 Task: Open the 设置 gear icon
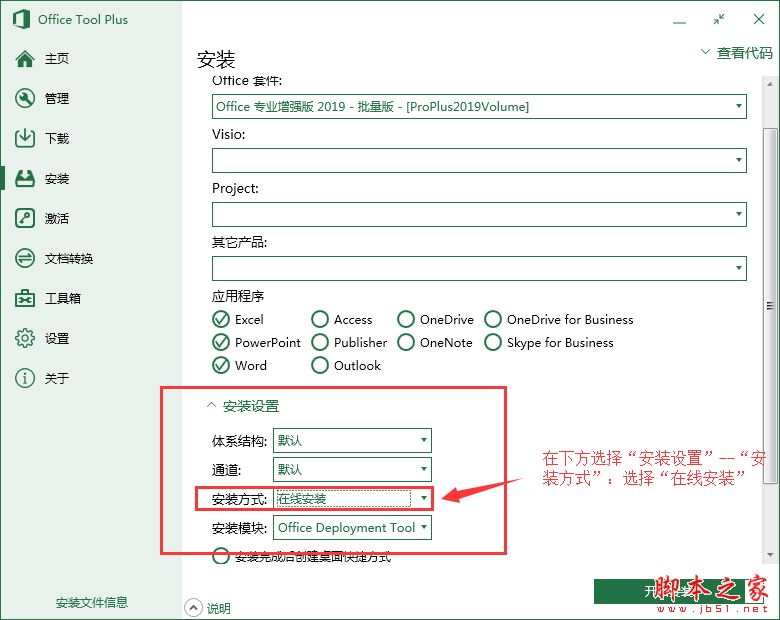[25, 338]
